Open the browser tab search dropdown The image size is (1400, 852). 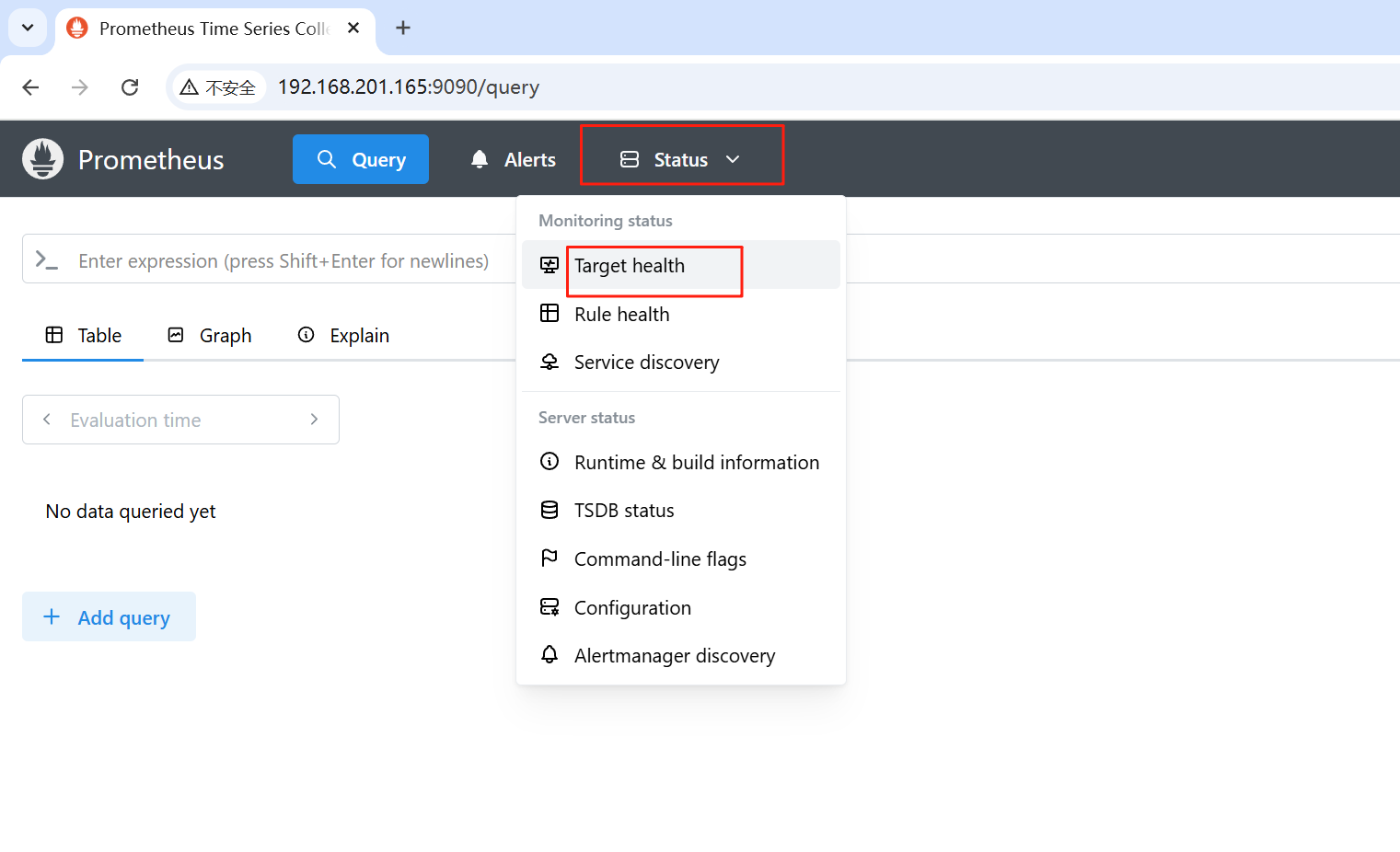click(x=28, y=28)
